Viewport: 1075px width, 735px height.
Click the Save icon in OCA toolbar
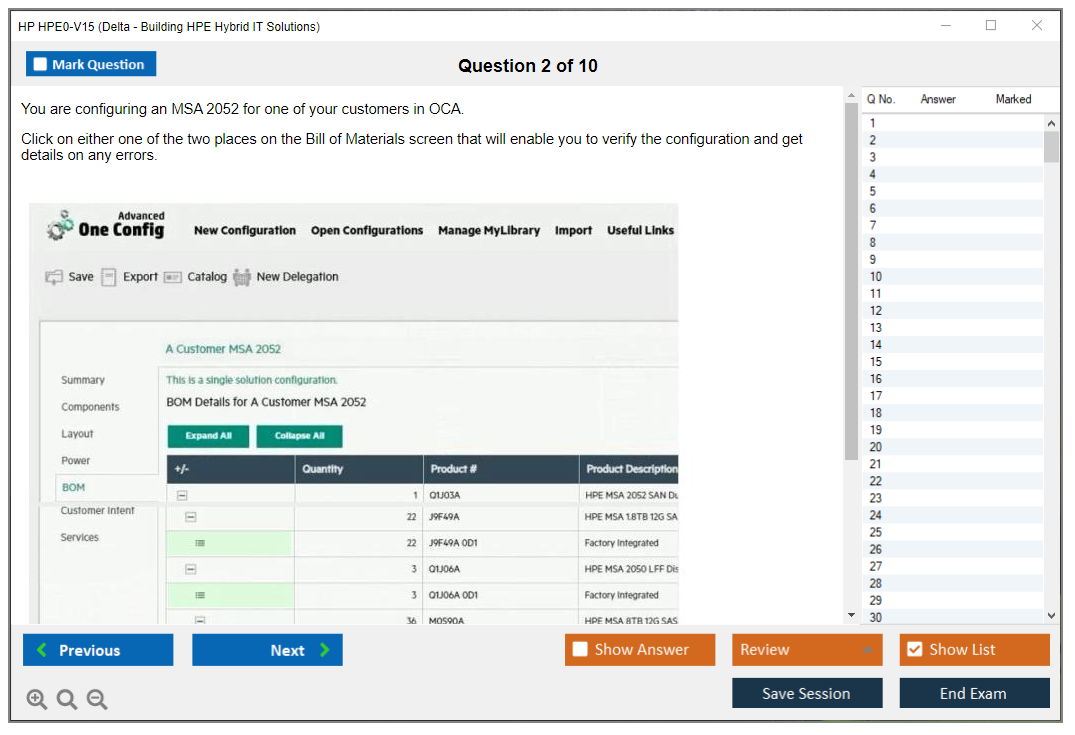(x=54, y=277)
